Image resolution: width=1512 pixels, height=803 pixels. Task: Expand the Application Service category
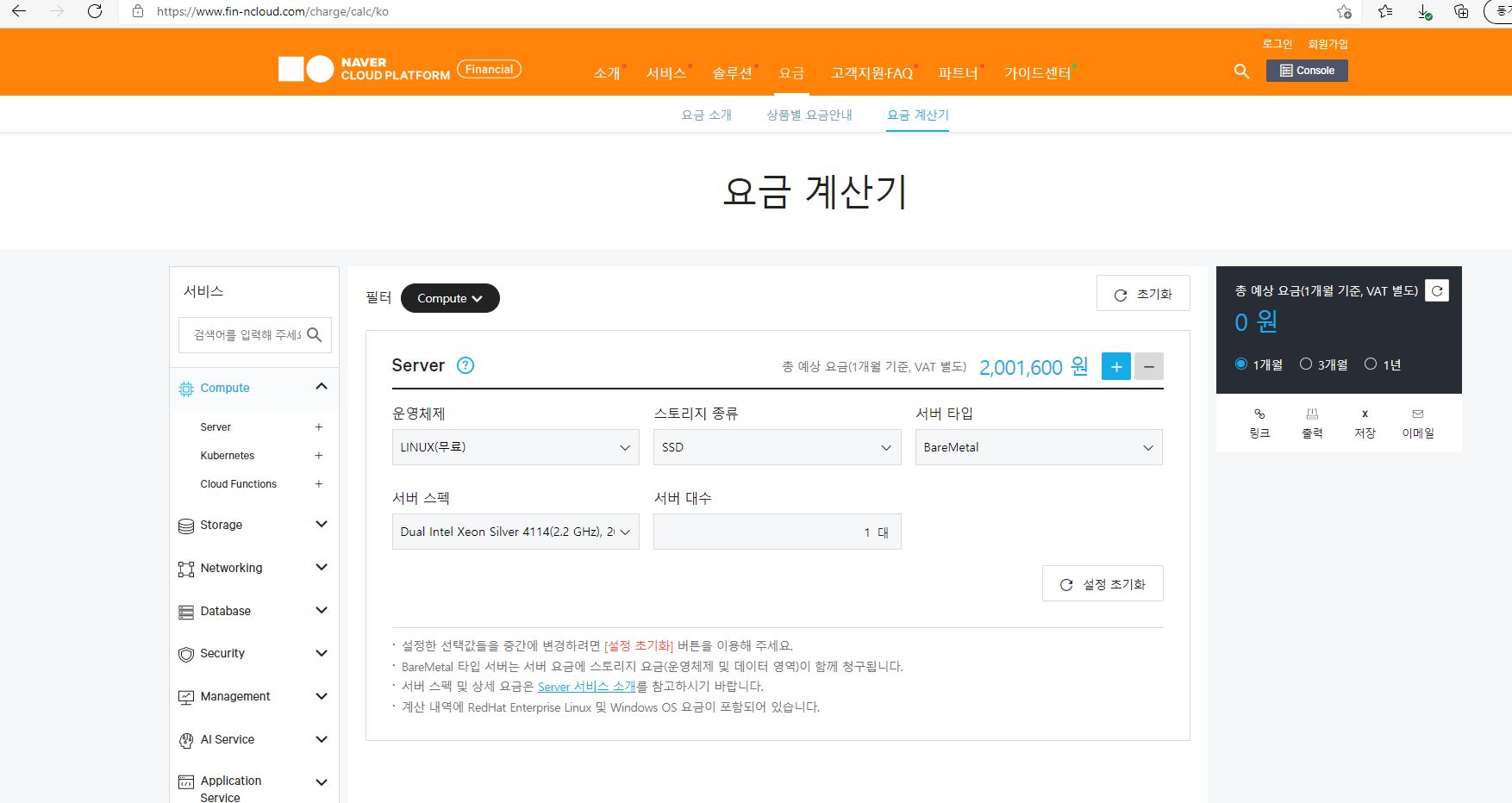click(322, 782)
